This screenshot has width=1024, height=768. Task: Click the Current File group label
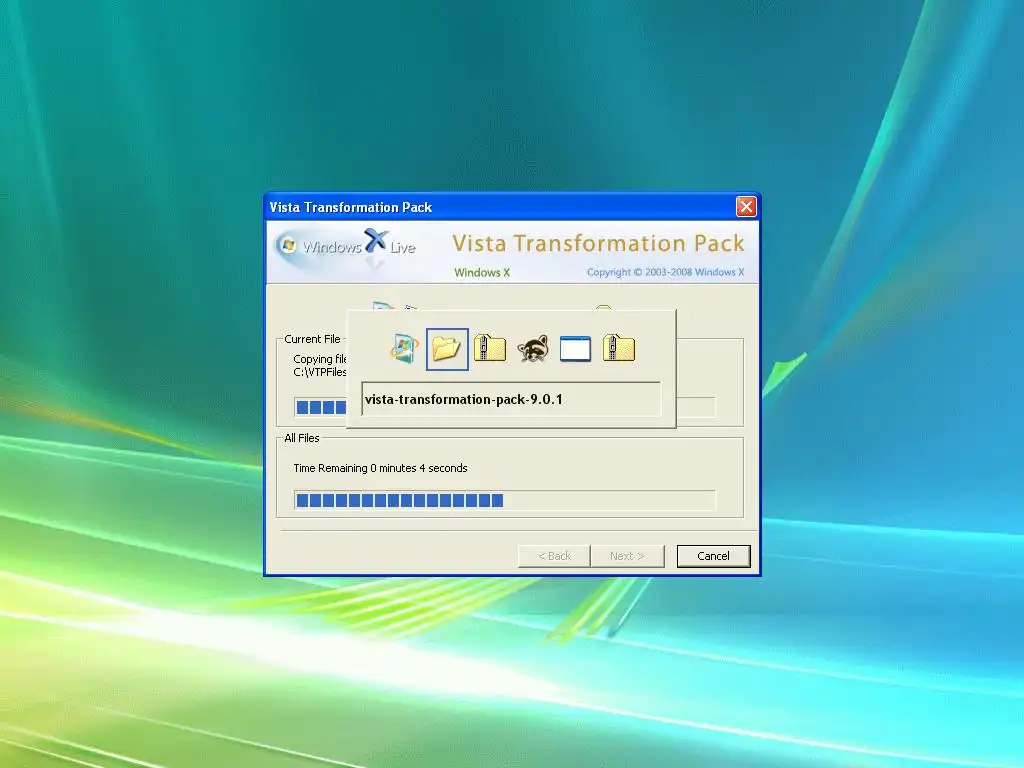point(312,339)
